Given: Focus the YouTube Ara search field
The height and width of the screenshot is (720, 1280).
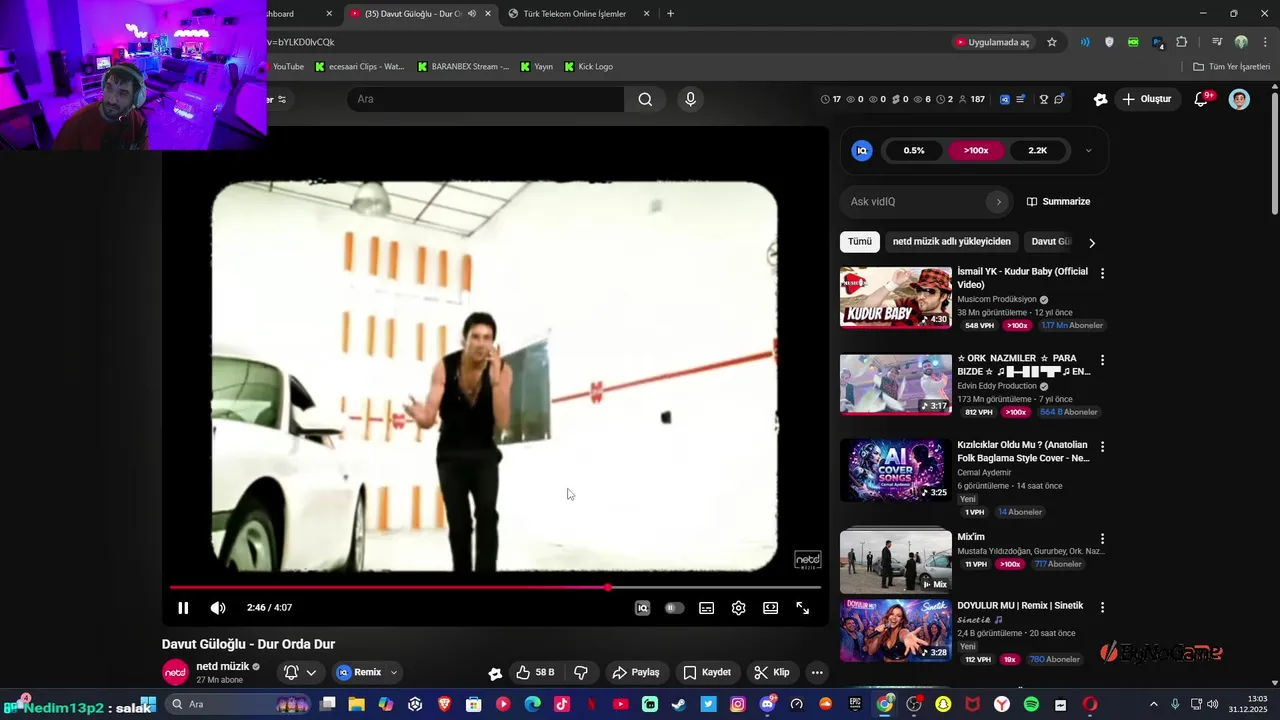Looking at the screenshot, I should 486,99.
